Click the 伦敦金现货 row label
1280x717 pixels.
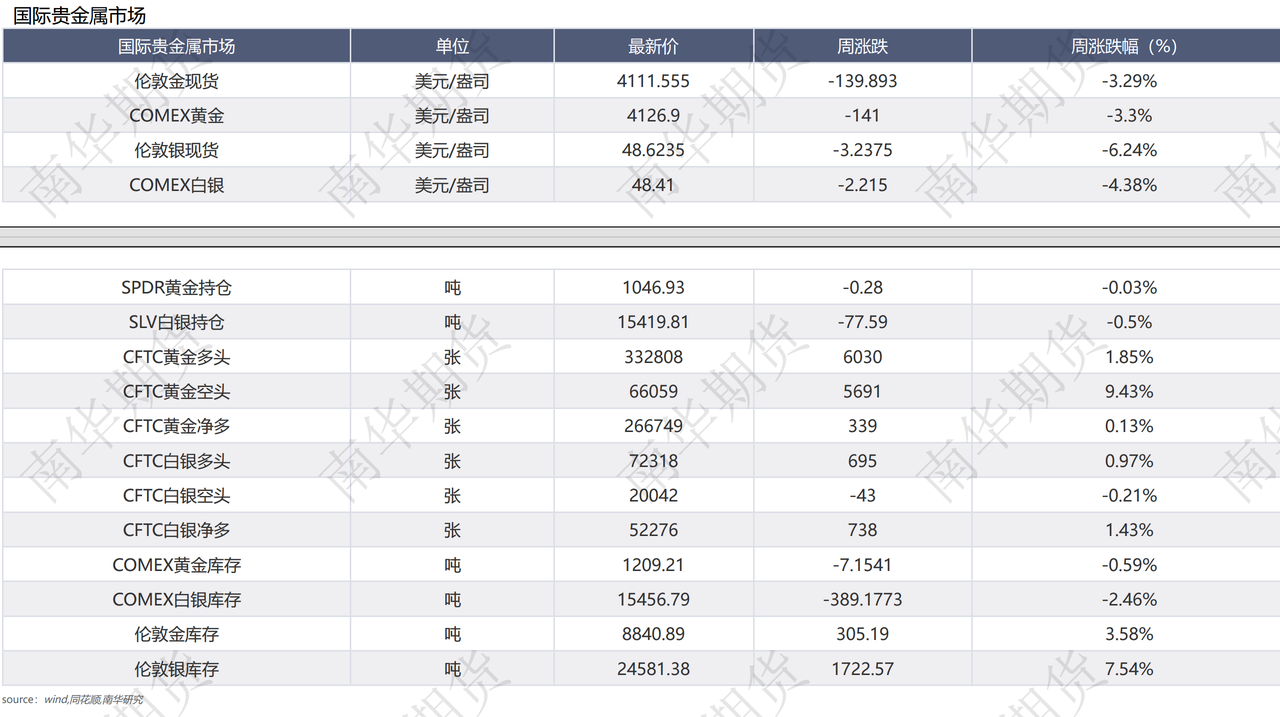click(x=176, y=80)
